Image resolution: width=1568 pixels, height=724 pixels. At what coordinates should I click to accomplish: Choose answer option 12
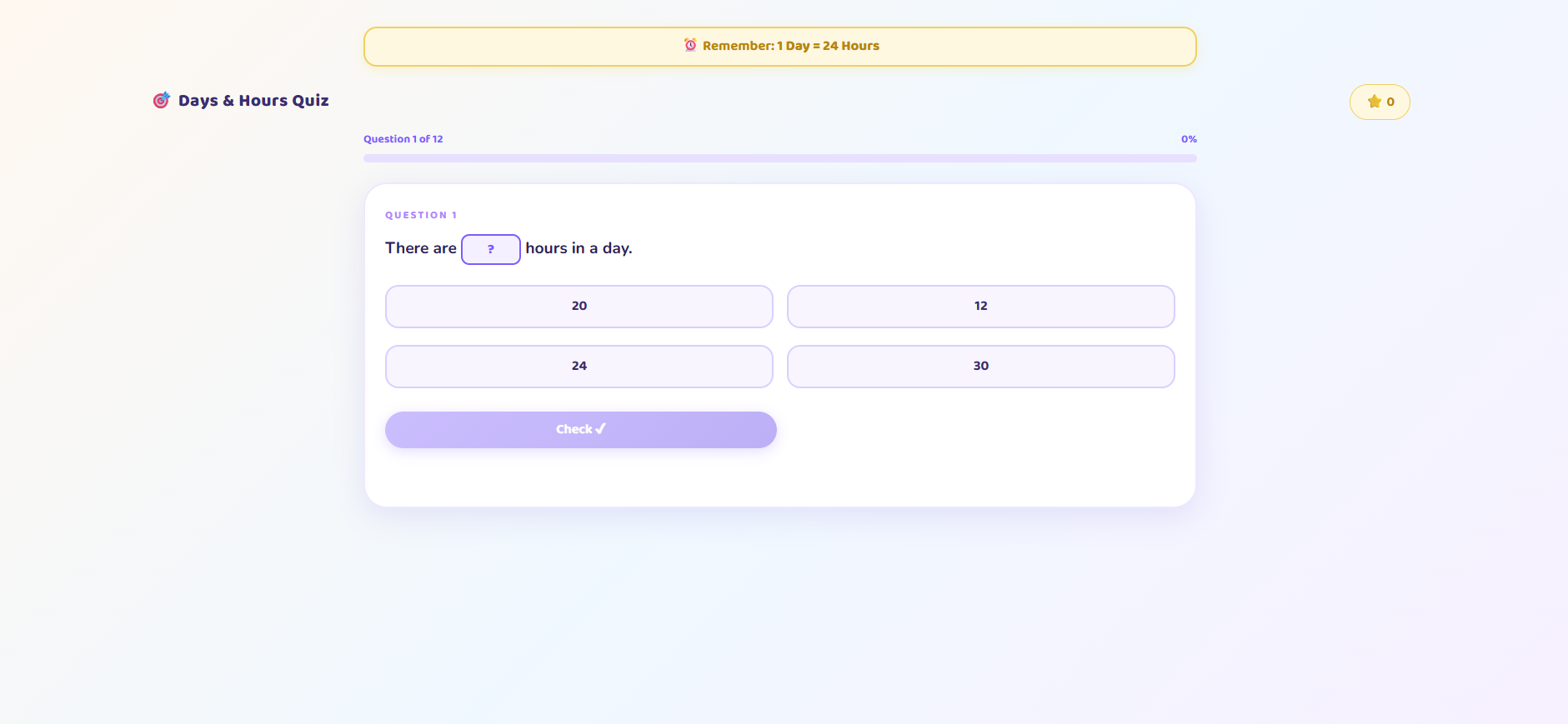pyautogui.click(x=980, y=307)
